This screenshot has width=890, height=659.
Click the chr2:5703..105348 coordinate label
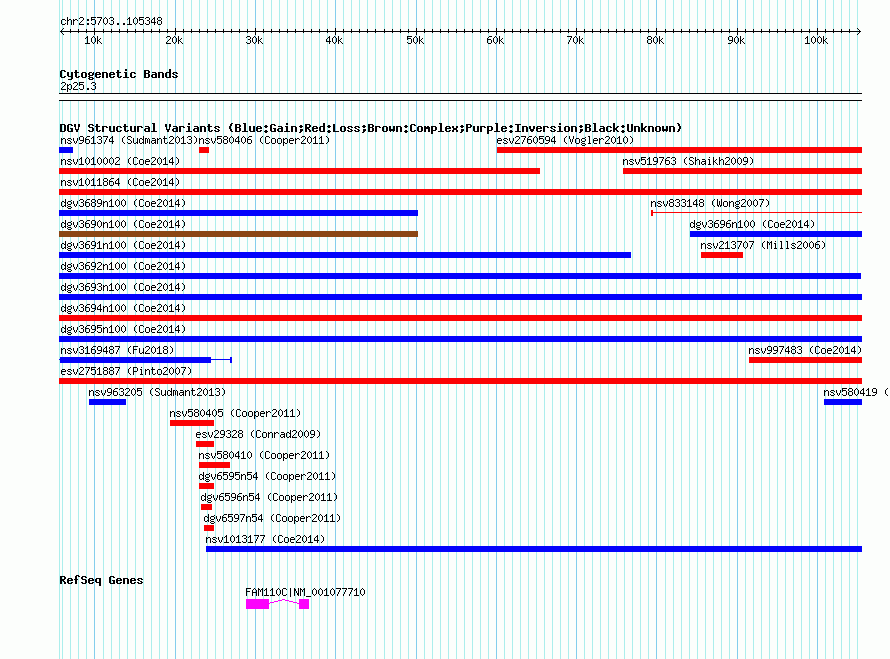click(x=111, y=21)
